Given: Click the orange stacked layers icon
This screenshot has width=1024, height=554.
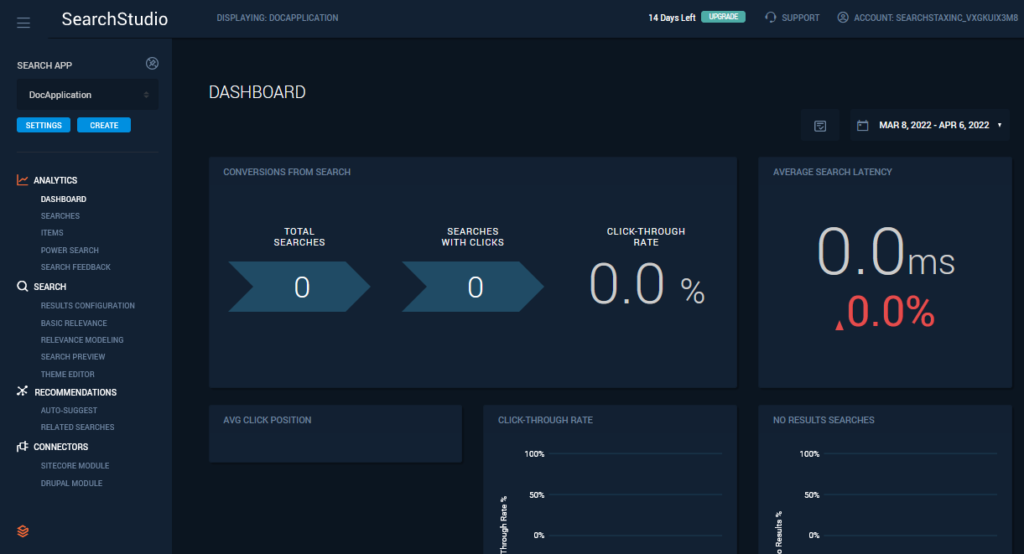Looking at the screenshot, I should tap(23, 531).
